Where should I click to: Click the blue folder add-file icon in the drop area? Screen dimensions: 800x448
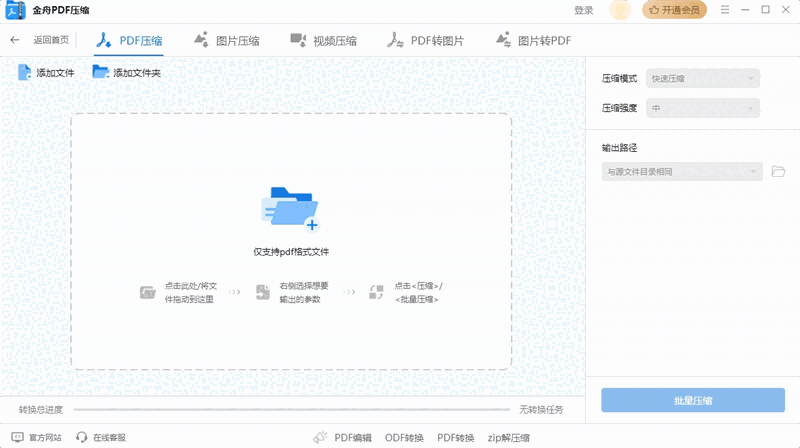290,209
